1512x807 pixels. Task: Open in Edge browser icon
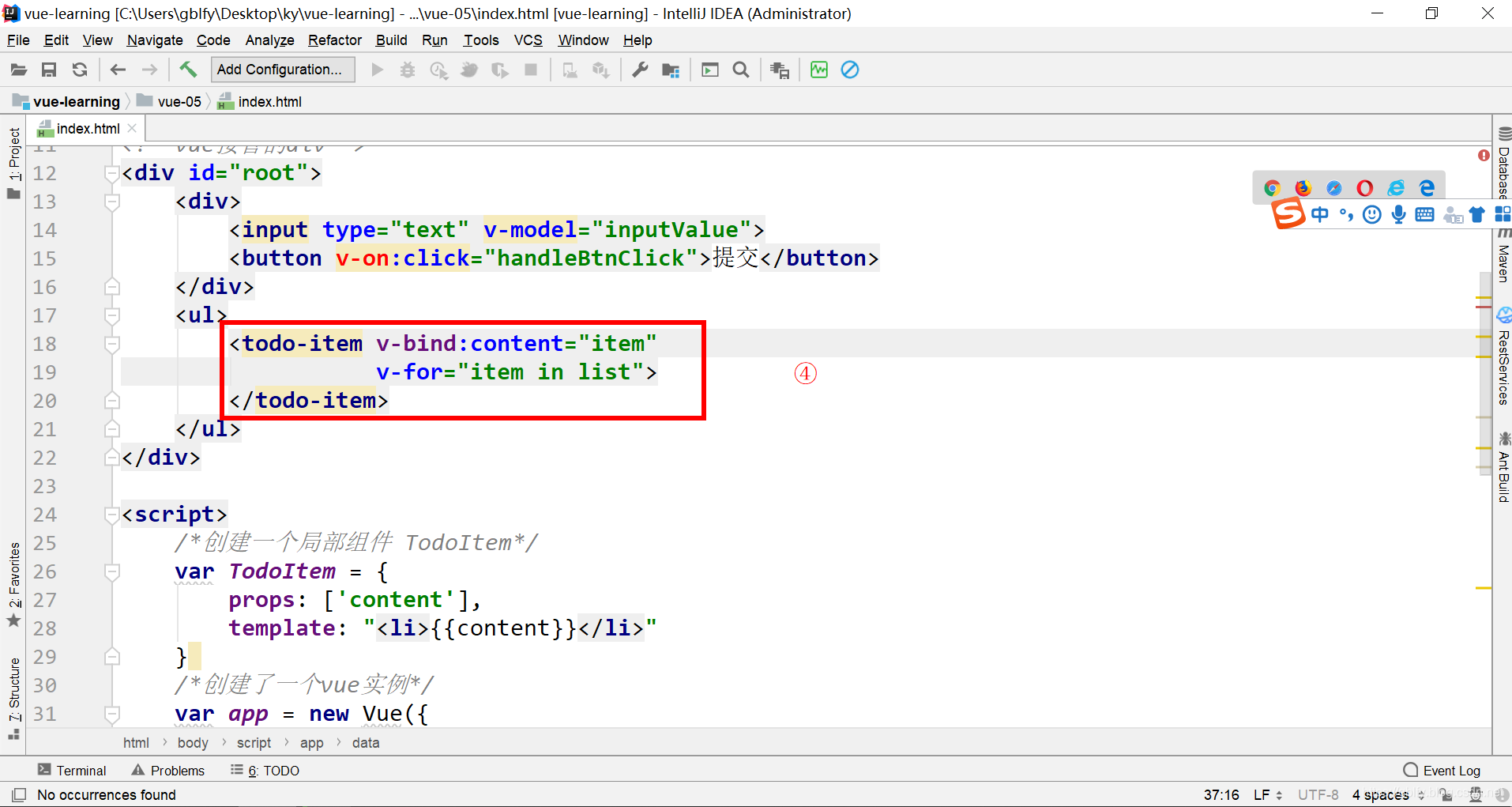pos(1427,187)
